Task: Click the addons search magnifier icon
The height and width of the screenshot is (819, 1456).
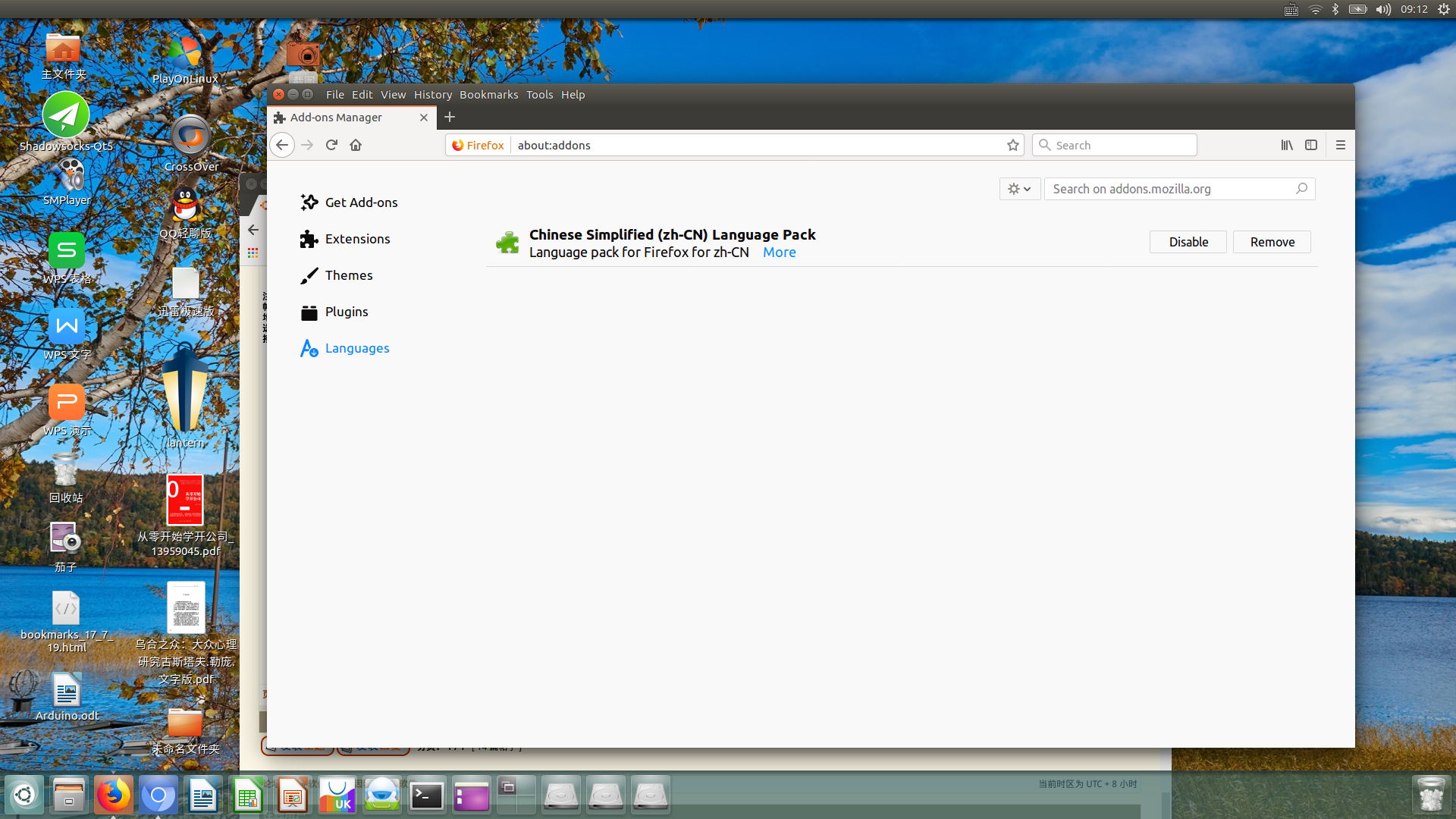Action: click(1301, 189)
